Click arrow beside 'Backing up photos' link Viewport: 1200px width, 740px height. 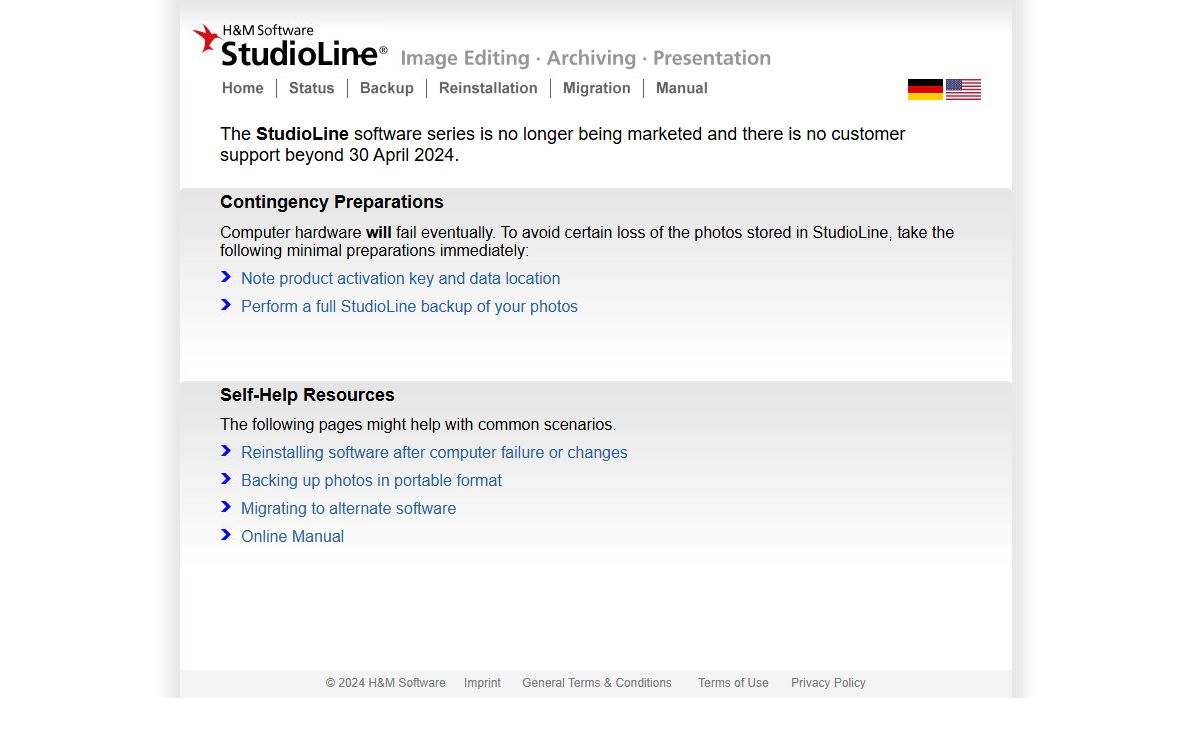pos(226,479)
